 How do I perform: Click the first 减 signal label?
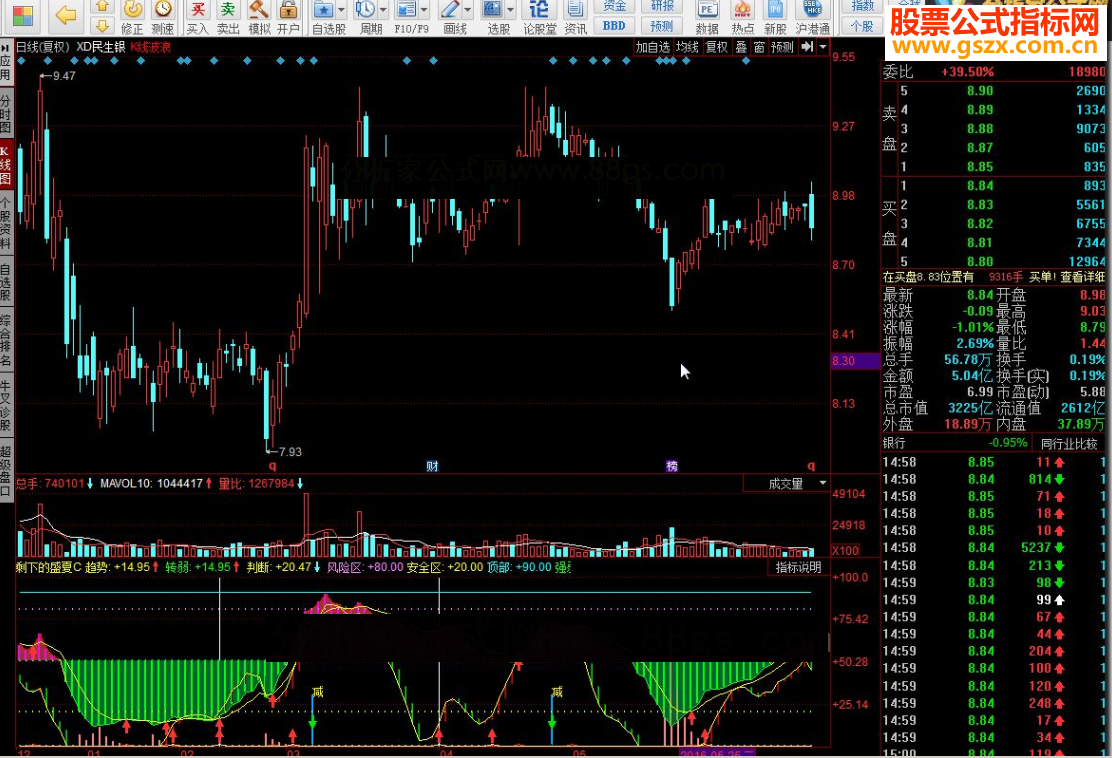coord(318,691)
